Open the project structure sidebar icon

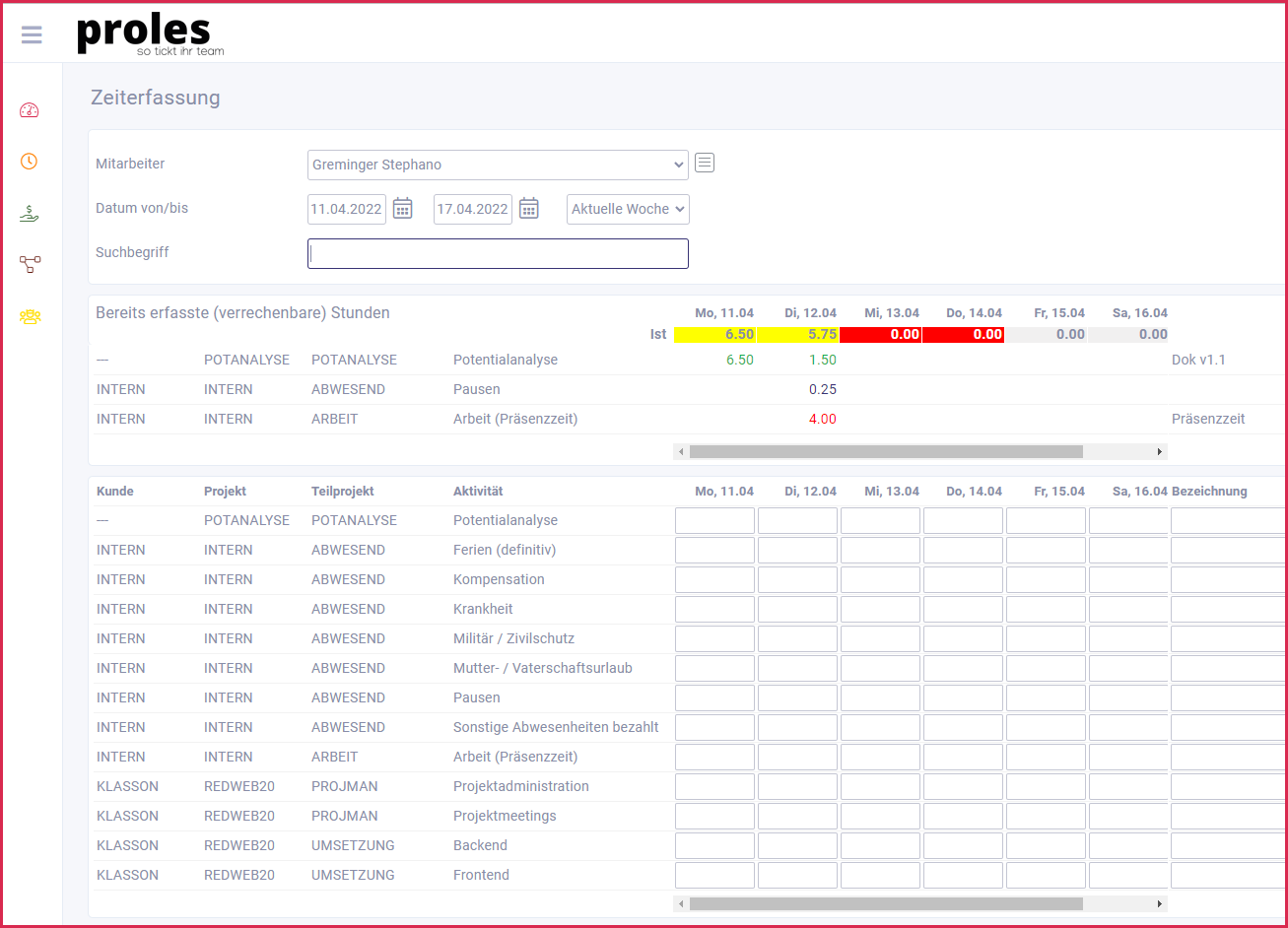(30, 264)
